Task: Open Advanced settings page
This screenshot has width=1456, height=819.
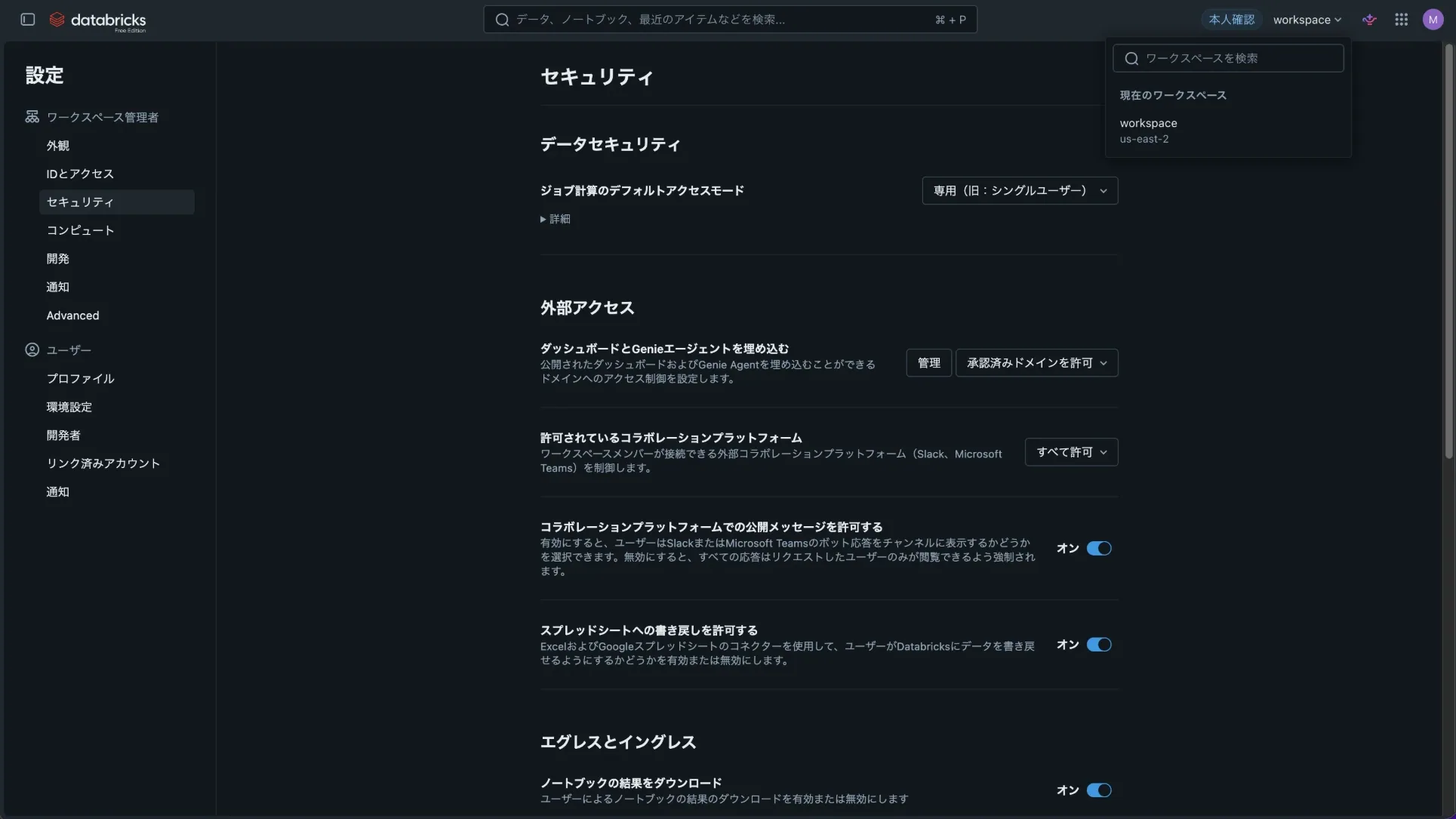Action: click(x=116, y=316)
